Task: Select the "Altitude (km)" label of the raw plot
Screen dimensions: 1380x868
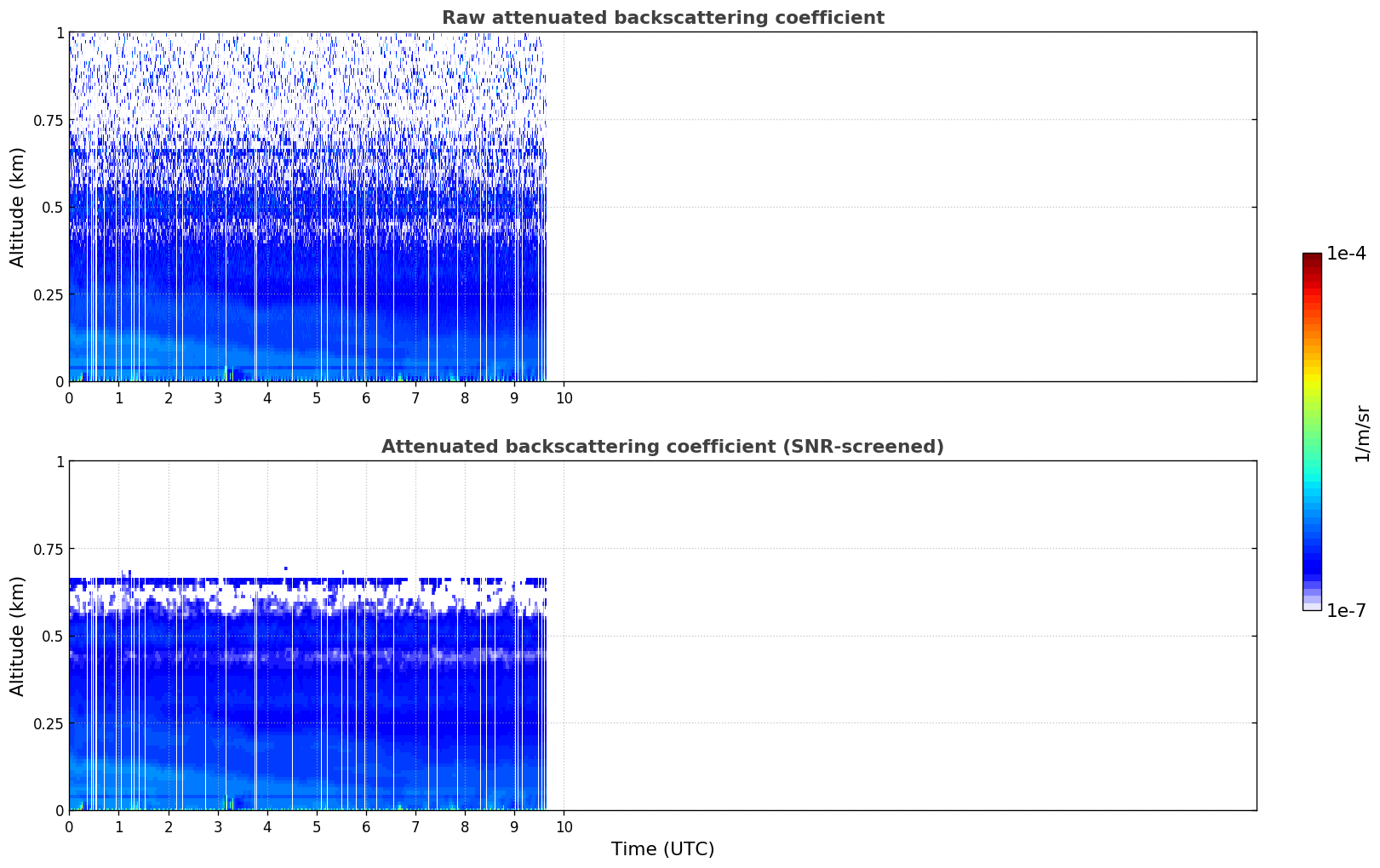Action: (18, 207)
